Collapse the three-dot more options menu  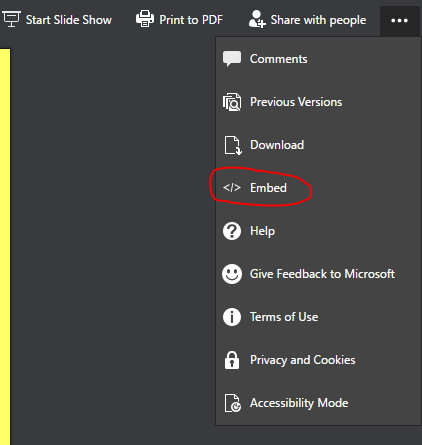click(x=399, y=21)
